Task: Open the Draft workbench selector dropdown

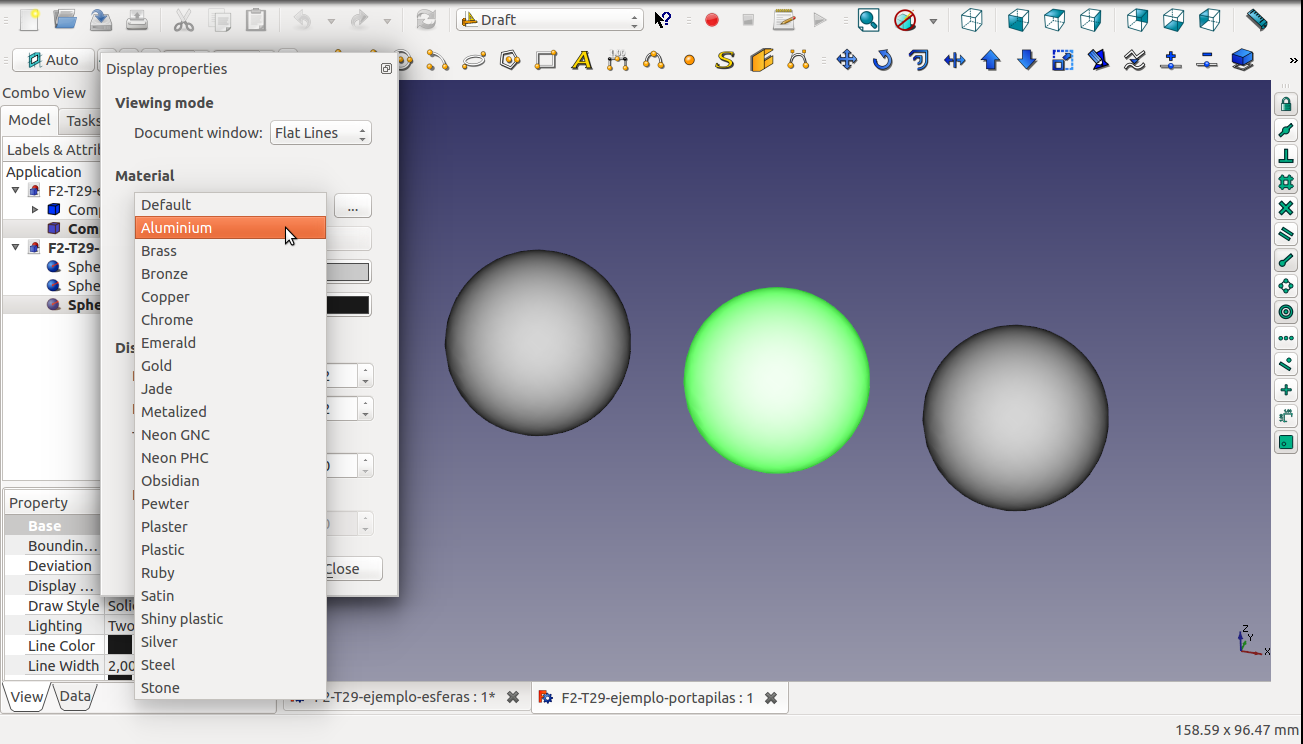Action: pos(549,20)
